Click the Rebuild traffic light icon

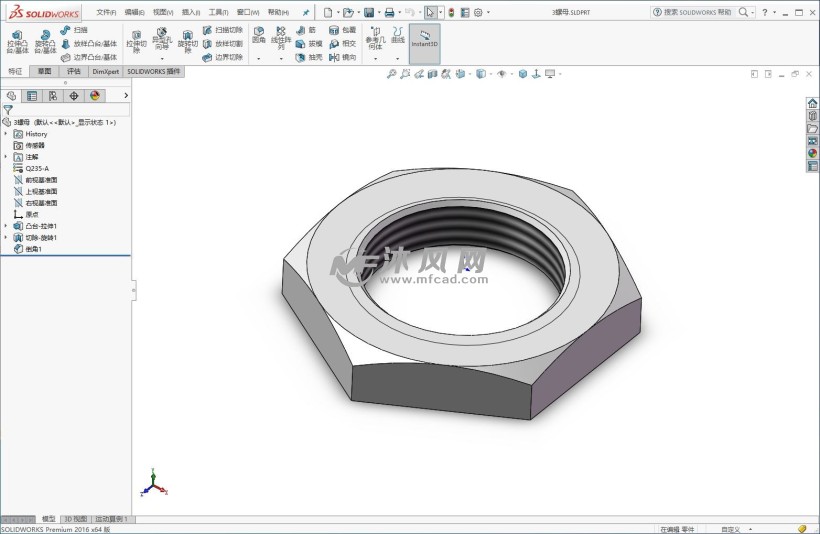pyautogui.click(x=450, y=12)
